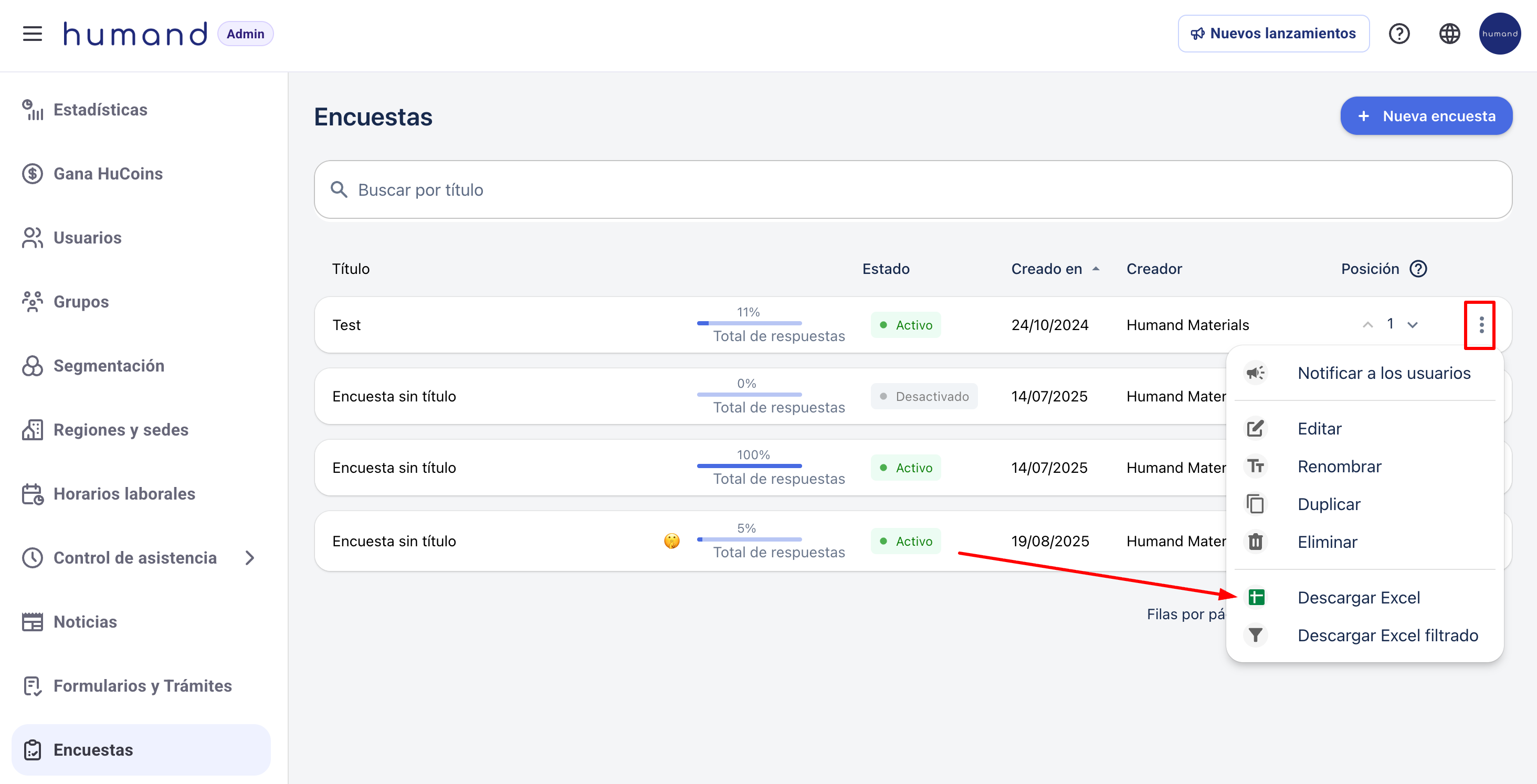This screenshot has width=1537, height=784.
Task: Click the Nueva encuesta button
Action: coord(1426,116)
